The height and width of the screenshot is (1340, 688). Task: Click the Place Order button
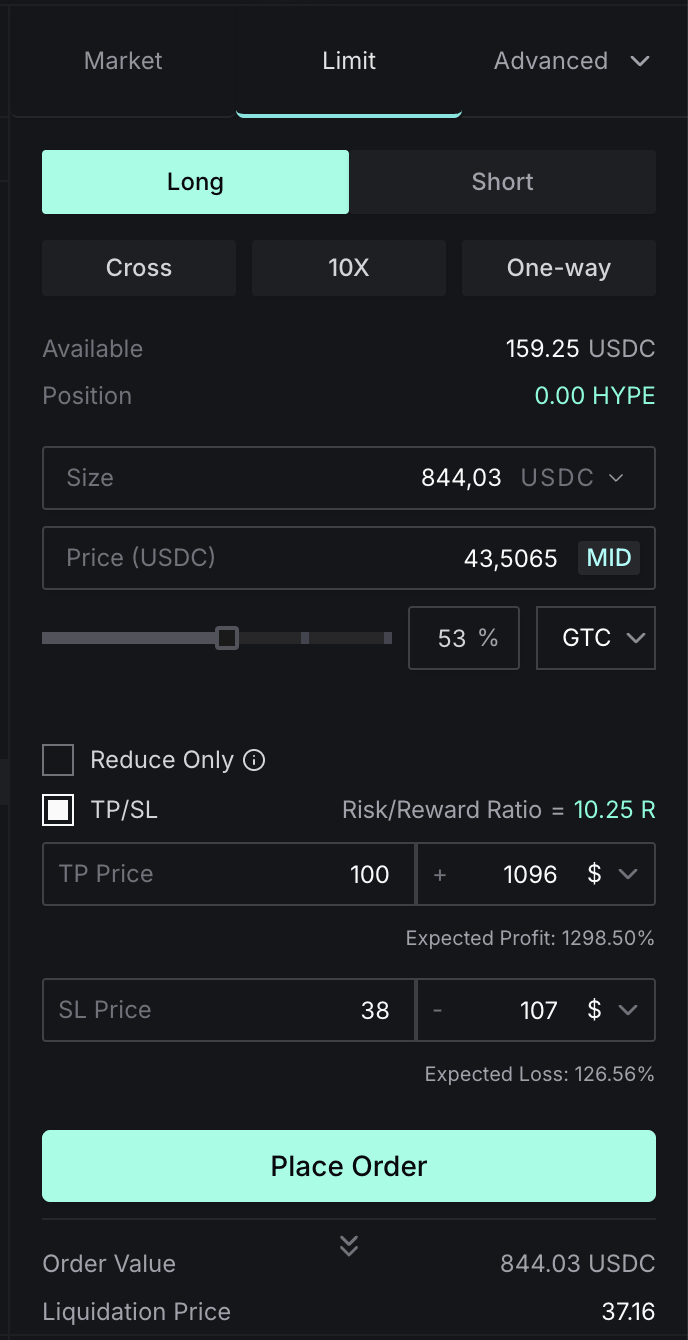click(x=349, y=1166)
